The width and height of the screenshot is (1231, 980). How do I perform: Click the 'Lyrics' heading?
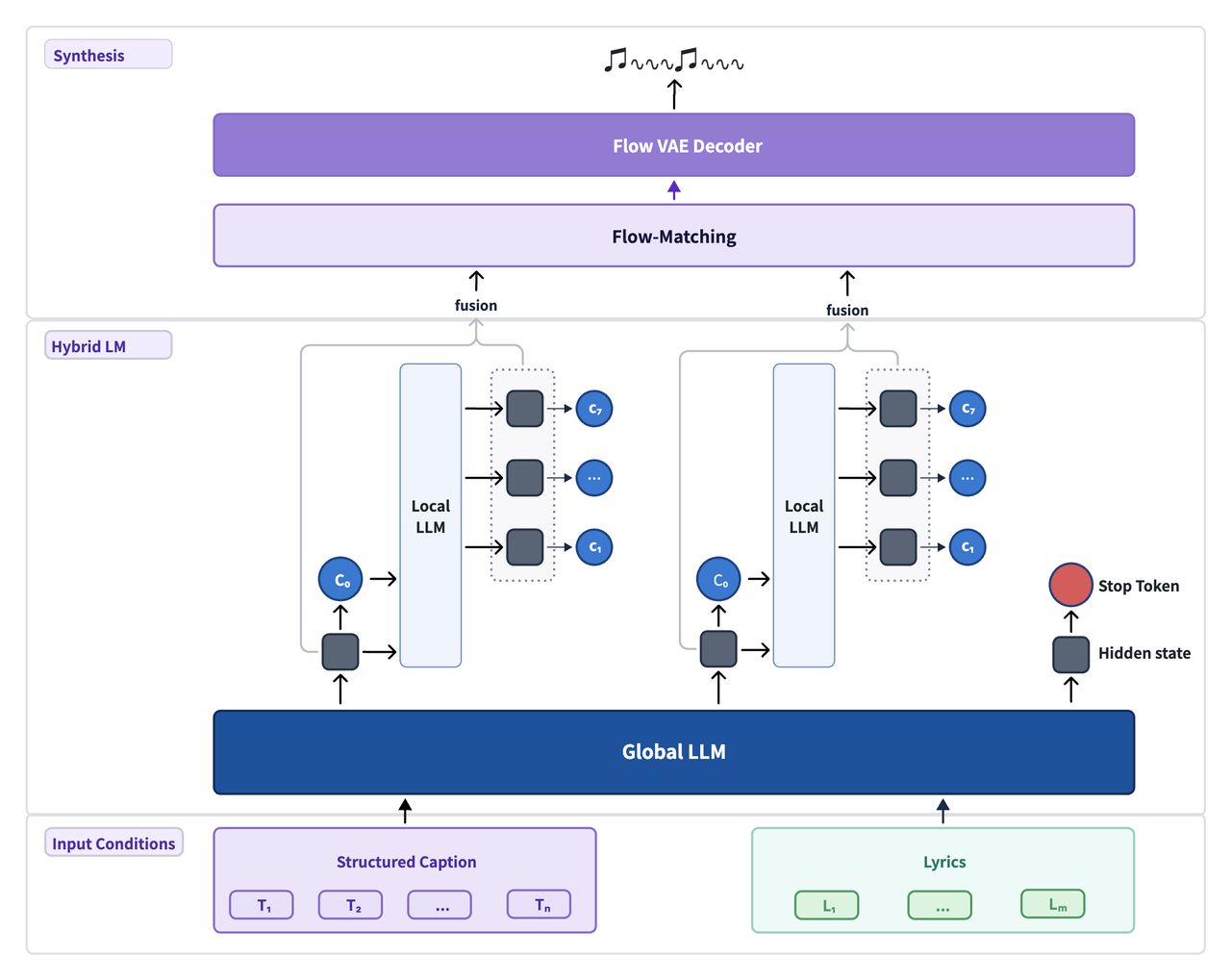(944, 862)
